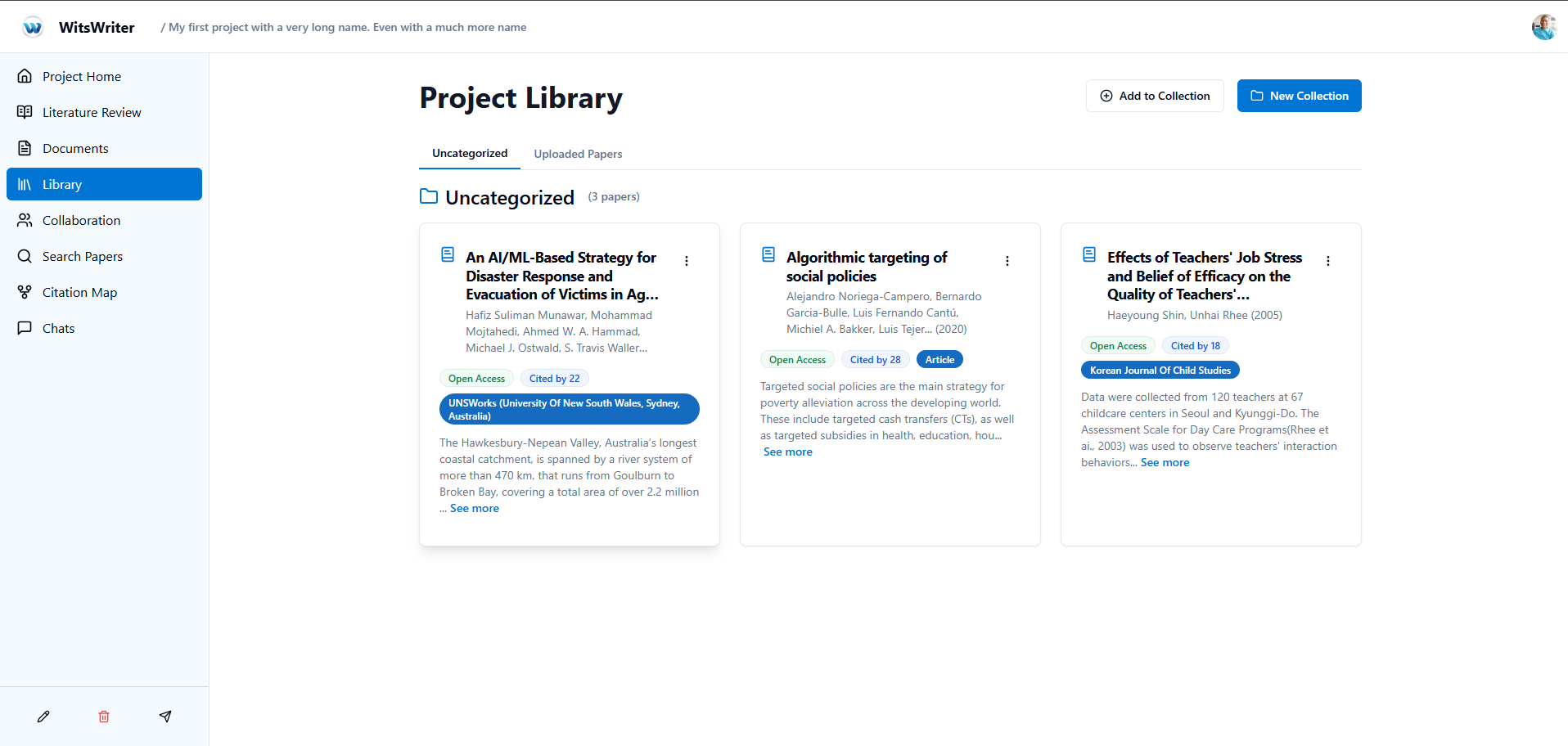Click the Project Library page heading
Screen dimensions: 1568x746
(x=521, y=98)
